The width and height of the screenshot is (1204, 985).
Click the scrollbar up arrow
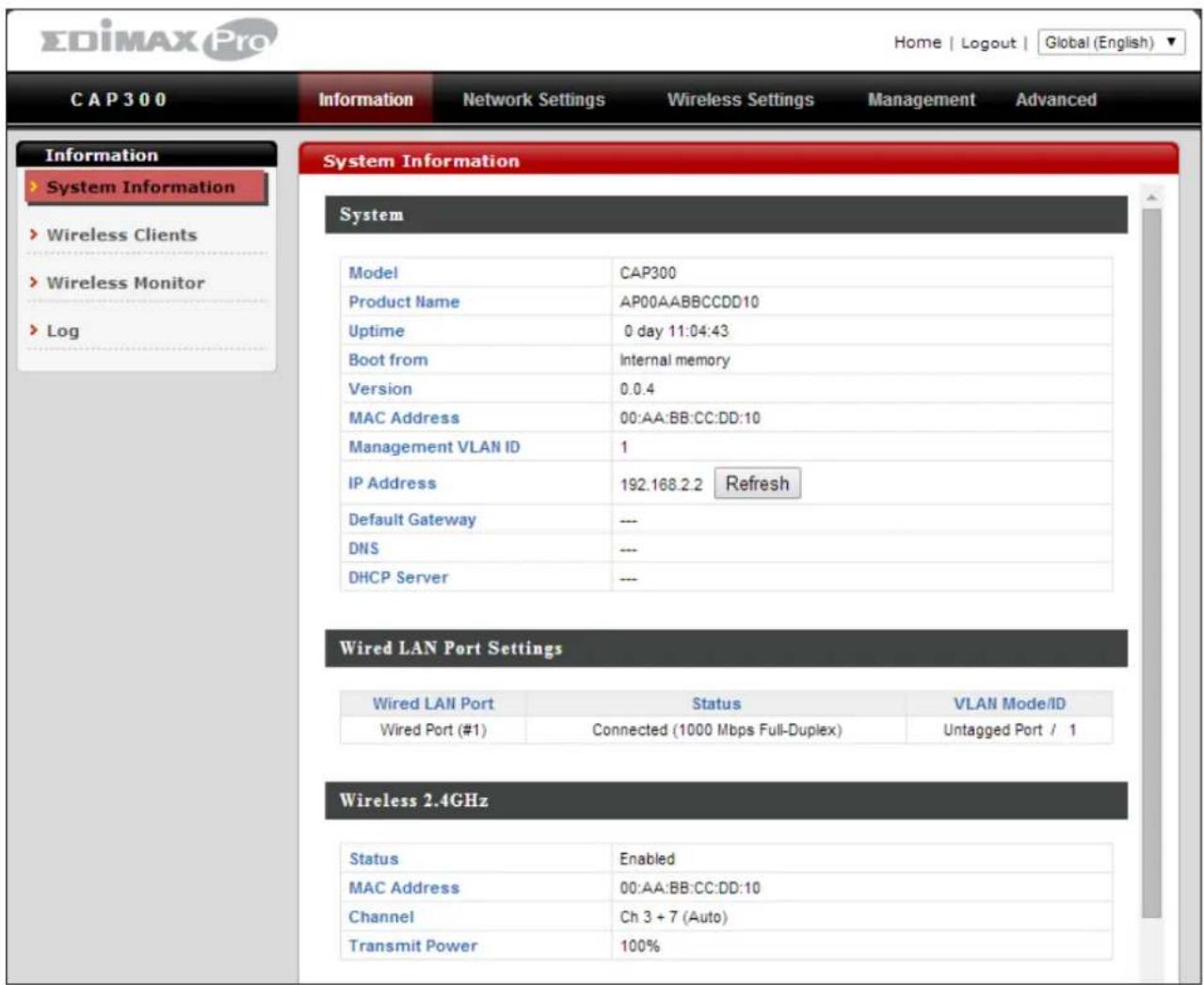pos(1151,198)
